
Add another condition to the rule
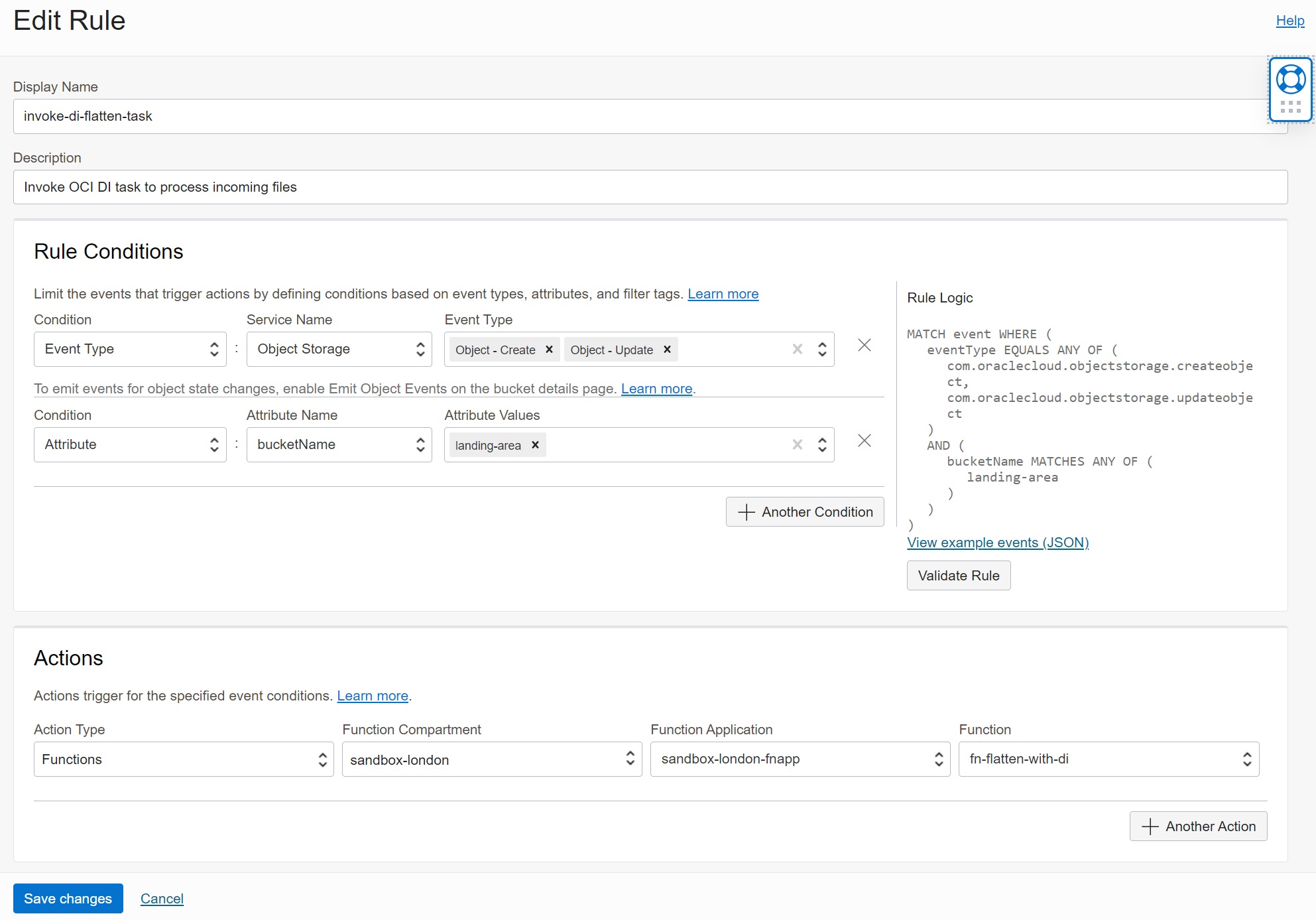(804, 511)
